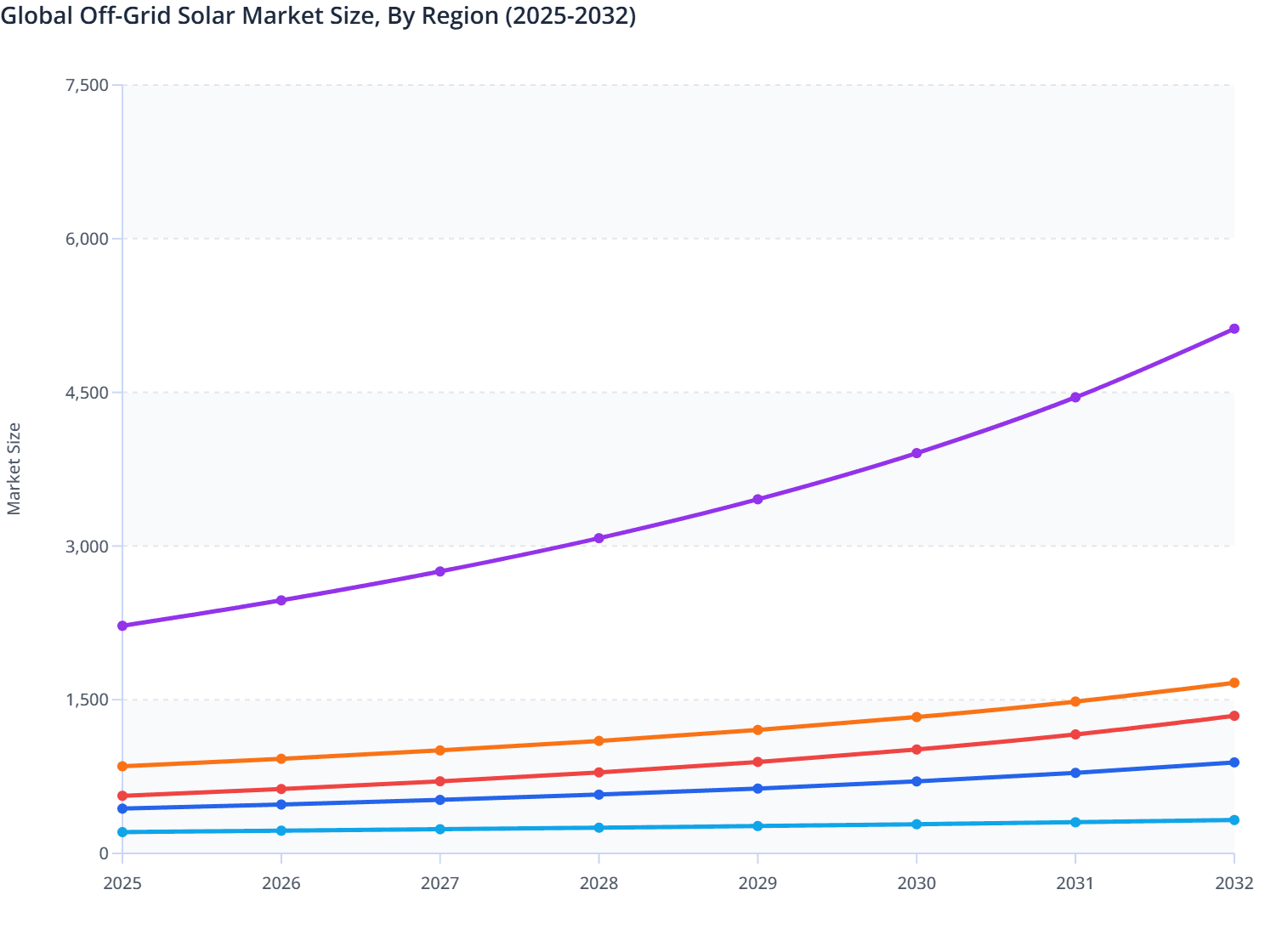Click the Market Size axis title

click(x=14, y=463)
